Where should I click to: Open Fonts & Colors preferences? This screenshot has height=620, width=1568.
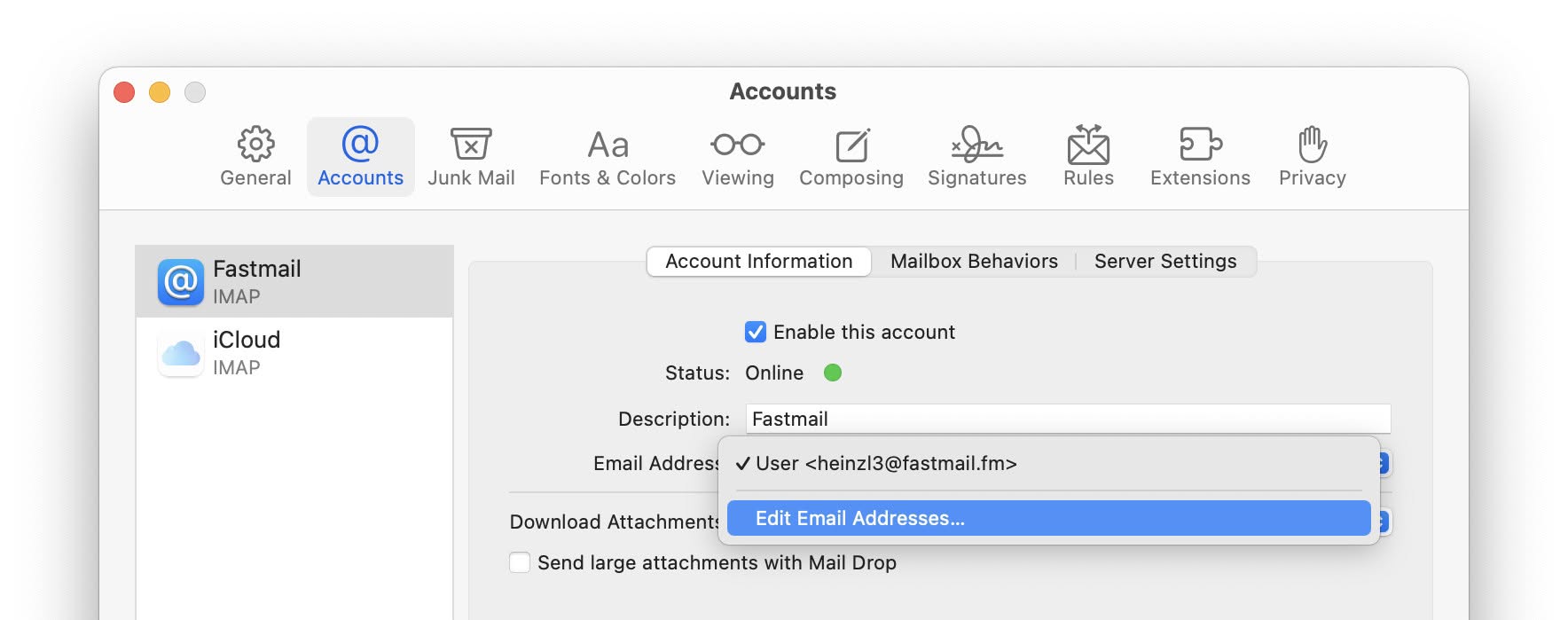[608, 157]
